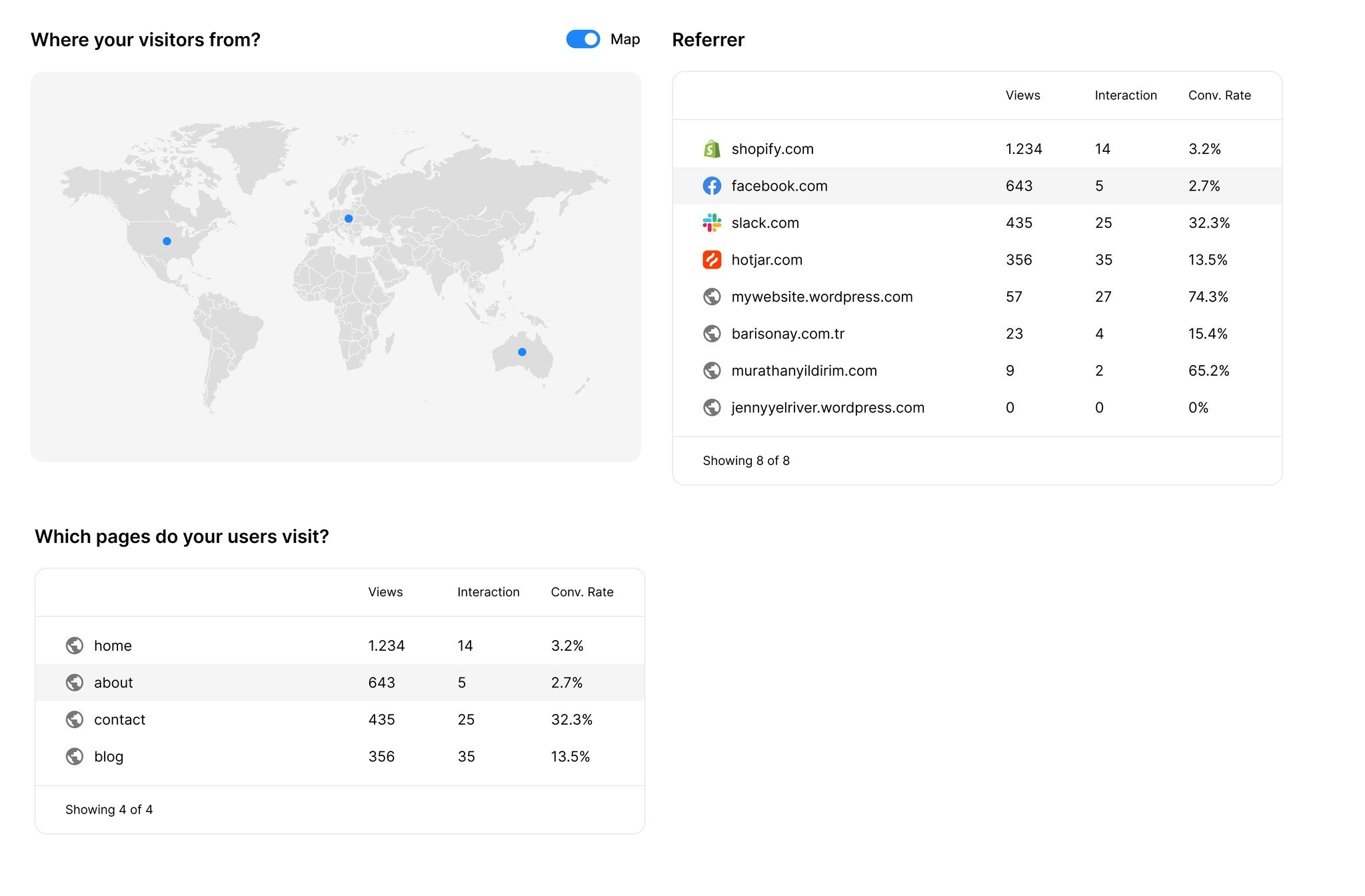The image size is (1365, 896).
Task: Select the Which pages do your users visit heading
Action: (181, 536)
